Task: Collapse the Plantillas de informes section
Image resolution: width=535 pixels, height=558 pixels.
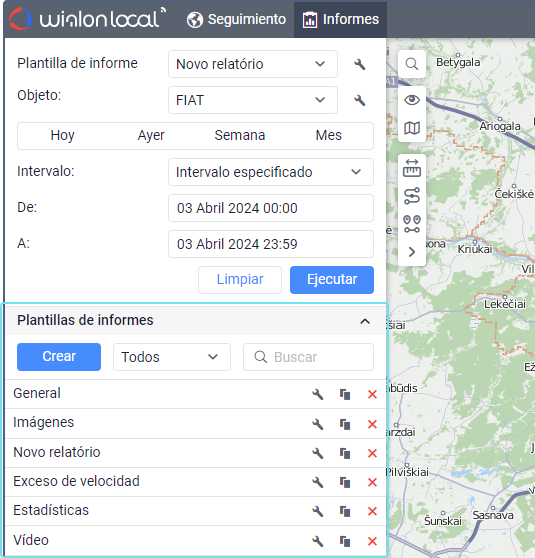Action: click(365, 321)
